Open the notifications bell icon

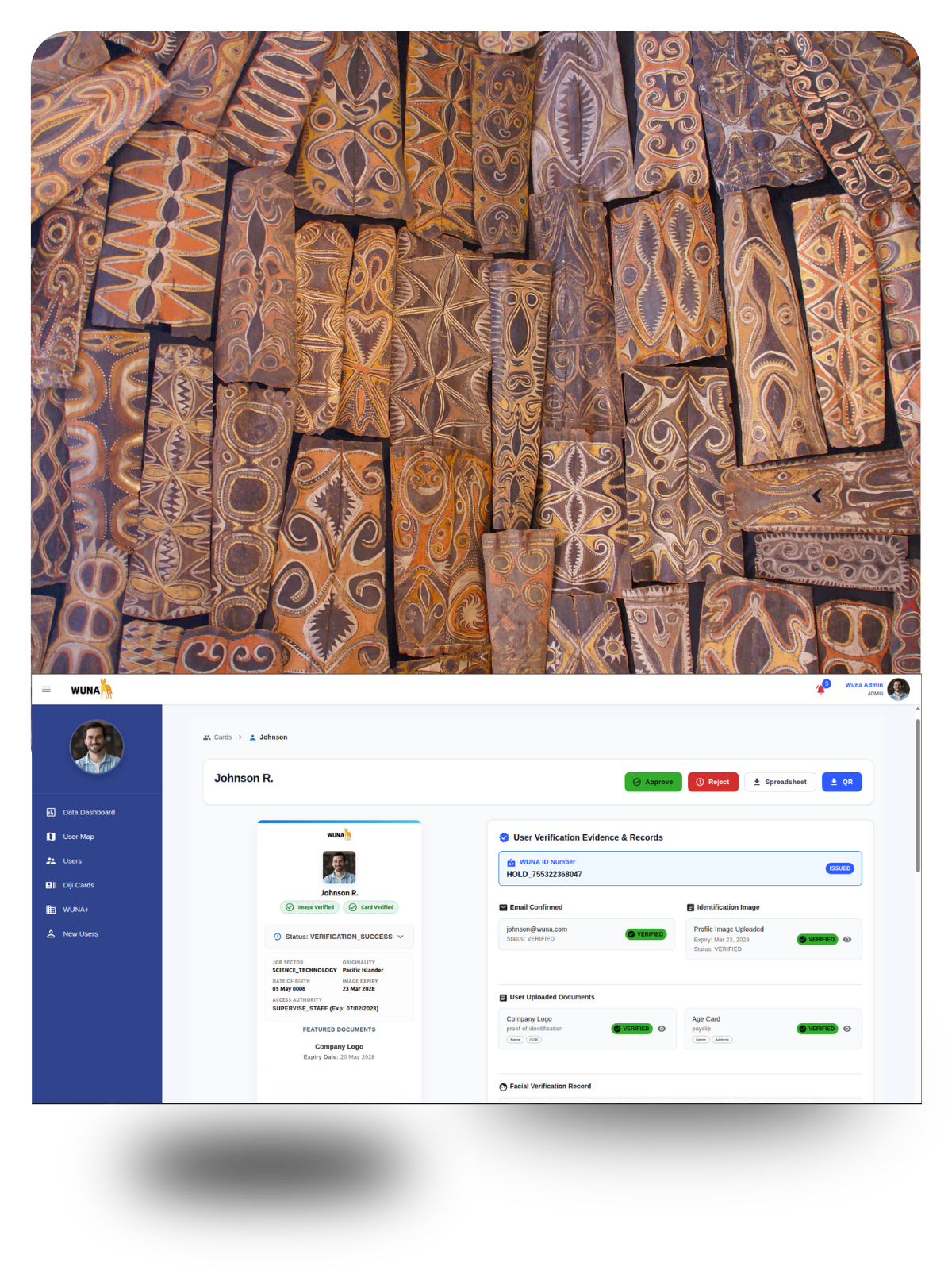[821, 688]
